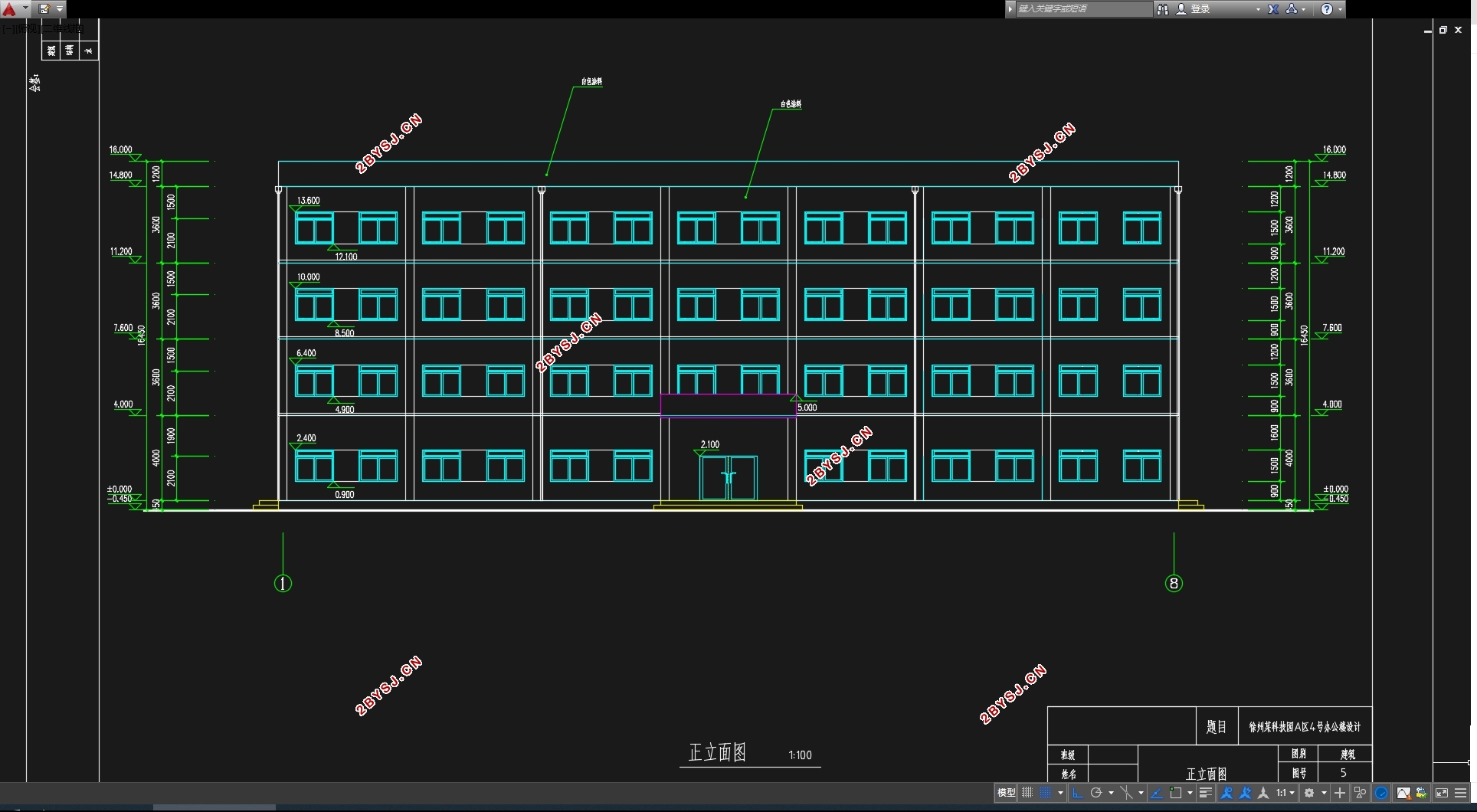This screenshot has height=812, width=1477.
Task: Click the 登录 sign-in button
Action: [x=1200, y=9]
